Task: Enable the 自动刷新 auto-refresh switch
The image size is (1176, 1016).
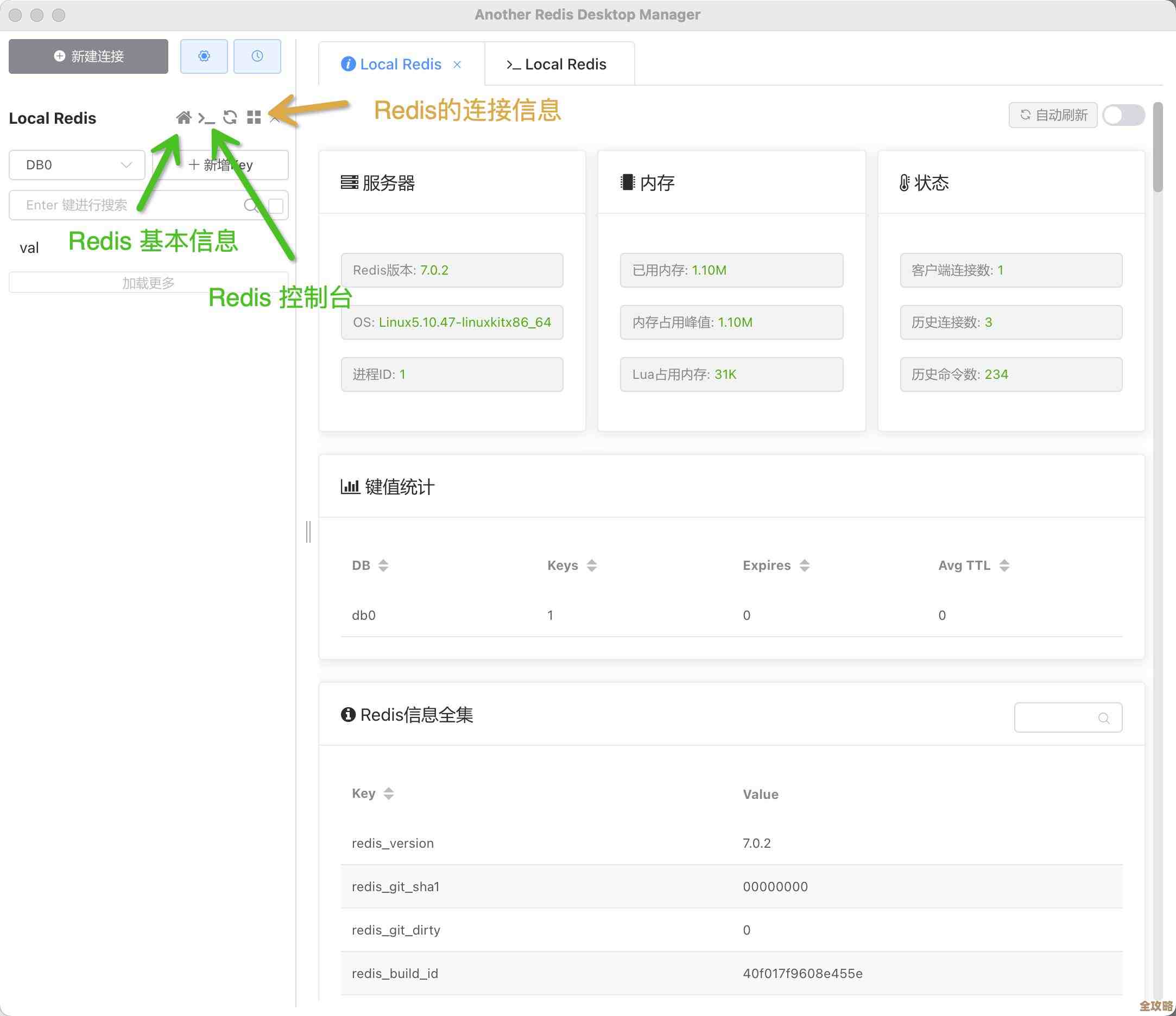Action: coord(1123,115)
